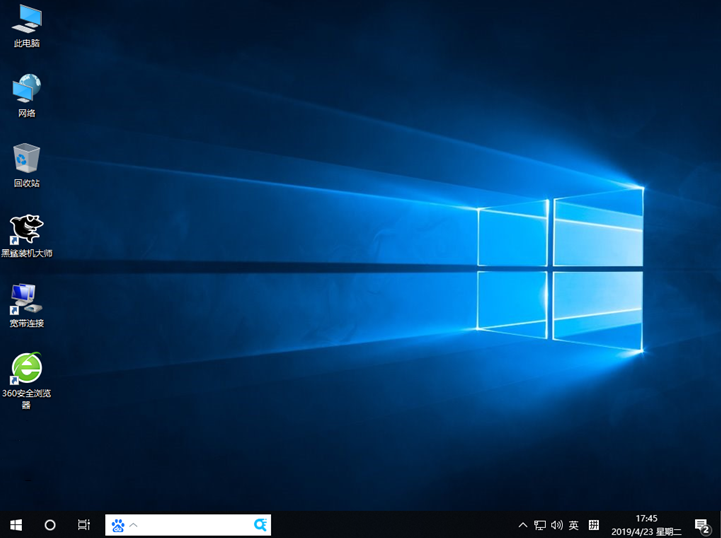
Task: Open the Action Center notifications icon
Action: coord(702,525)
